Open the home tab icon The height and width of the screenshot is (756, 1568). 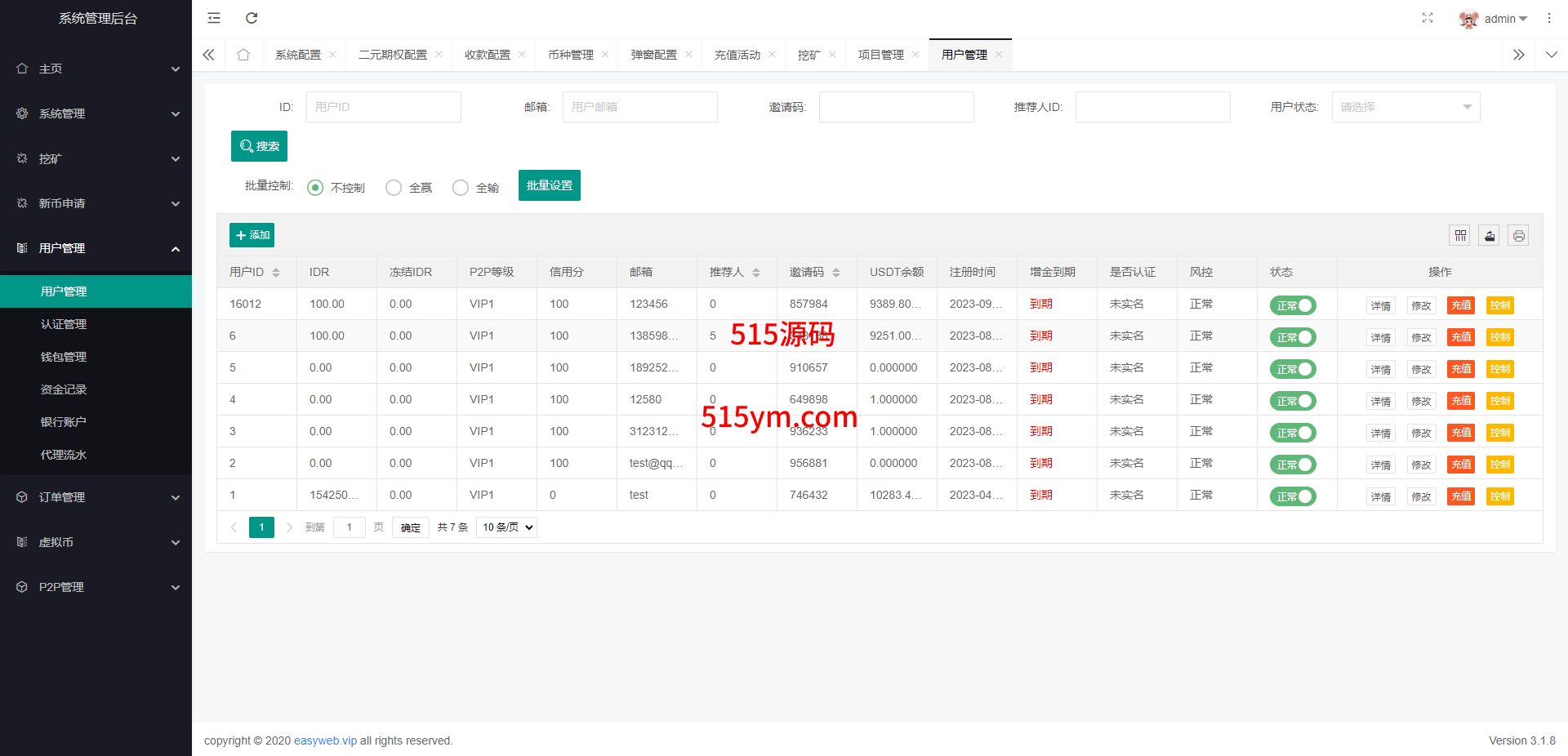[x=243, y=55]
